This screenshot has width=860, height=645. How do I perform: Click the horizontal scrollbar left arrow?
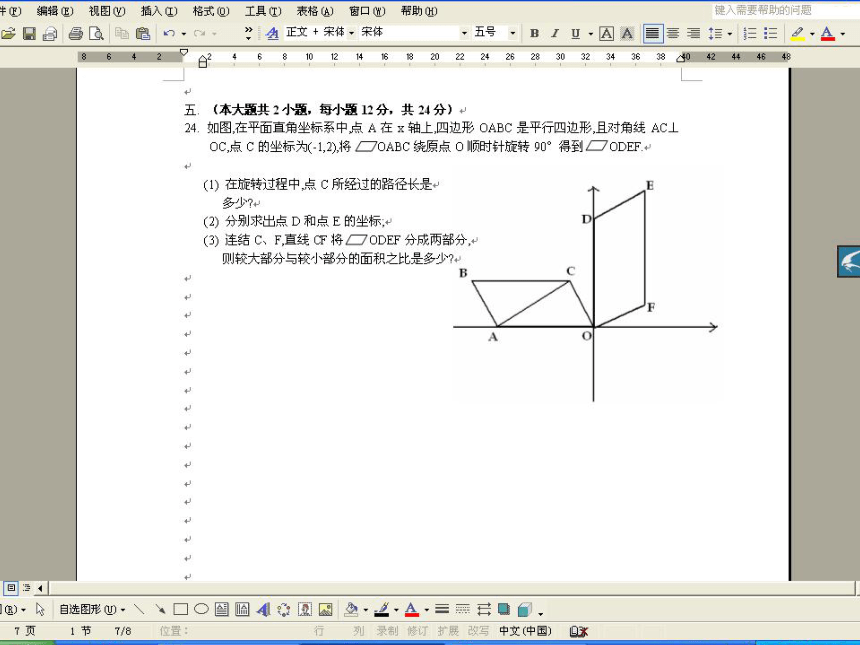pyautogui.click(x=40, y=588)
